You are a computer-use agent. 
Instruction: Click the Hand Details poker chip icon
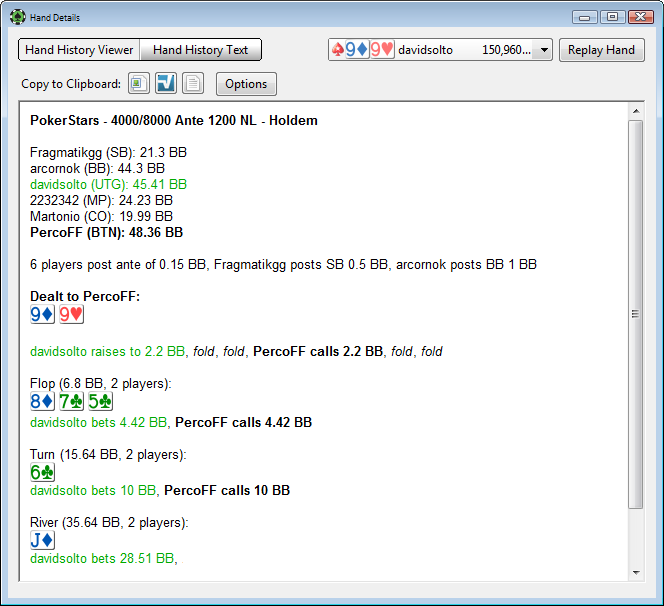point(18,17)
